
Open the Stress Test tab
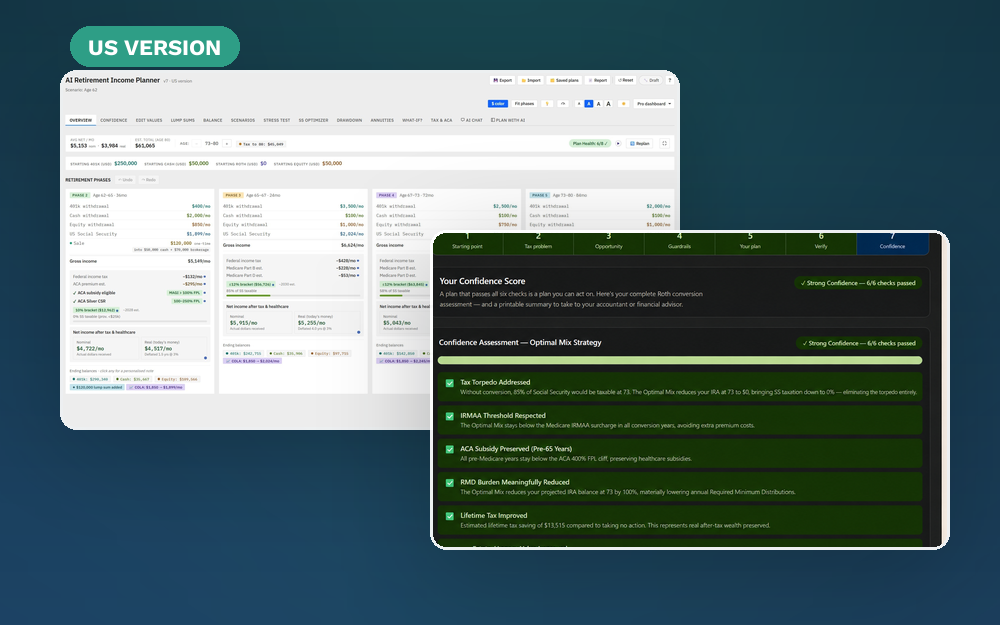(276, 120)
